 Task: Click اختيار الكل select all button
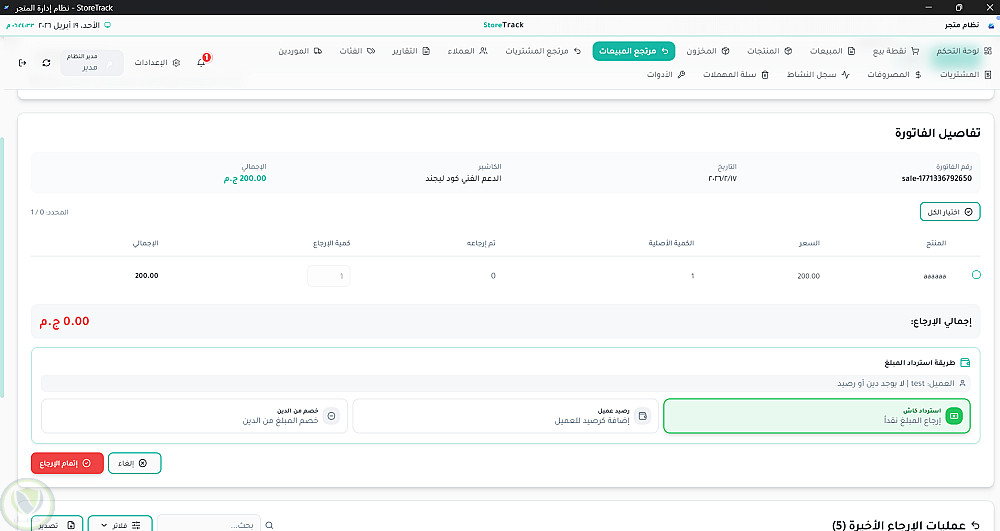click(x=950, y=212)
